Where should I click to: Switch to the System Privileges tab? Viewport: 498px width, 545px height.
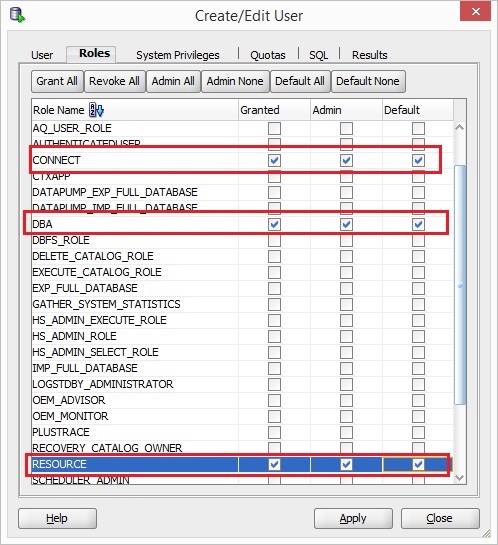pyautogui.click(x=178, y=55)
